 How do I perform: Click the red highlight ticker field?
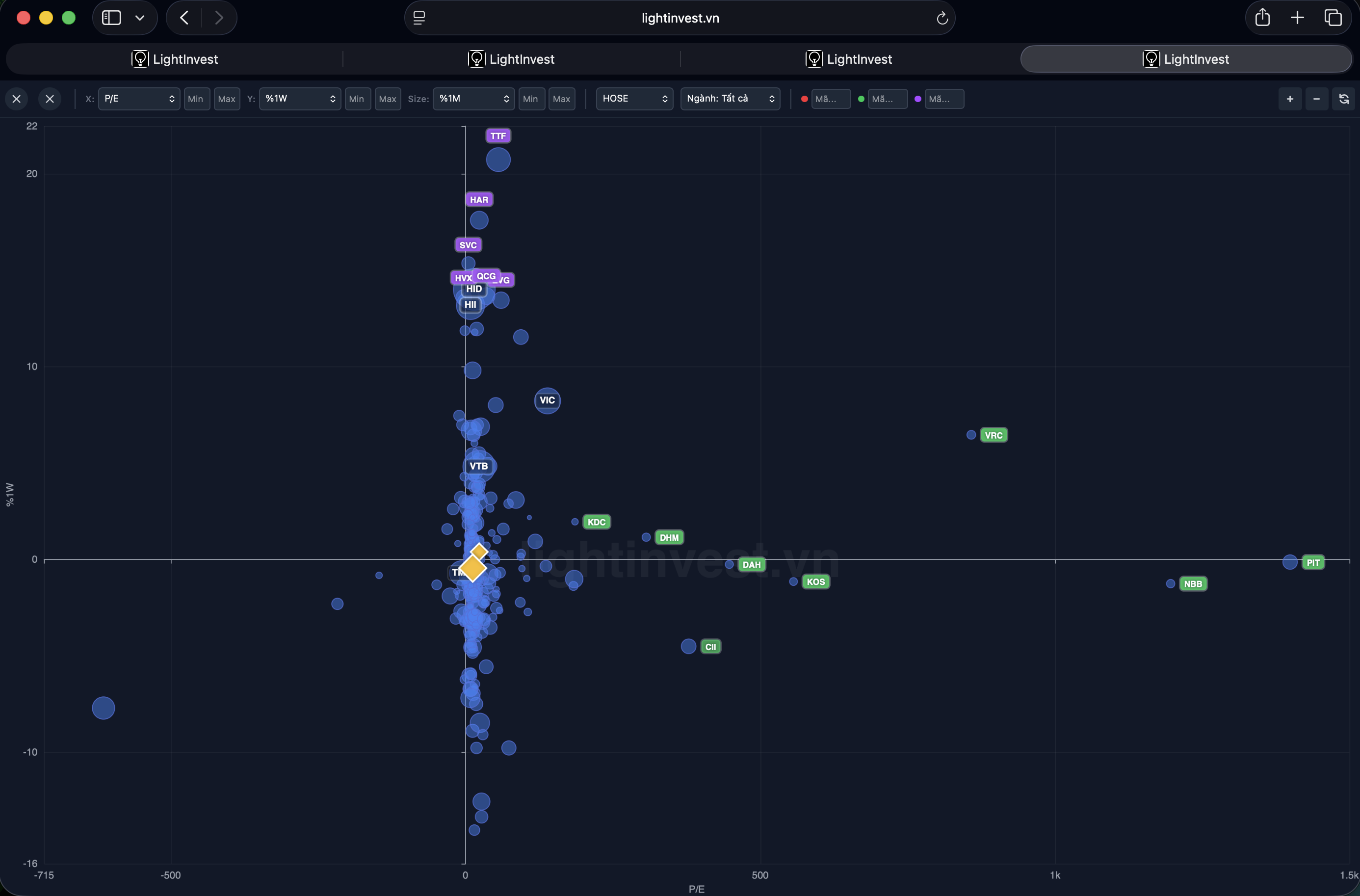coord(830,99)
